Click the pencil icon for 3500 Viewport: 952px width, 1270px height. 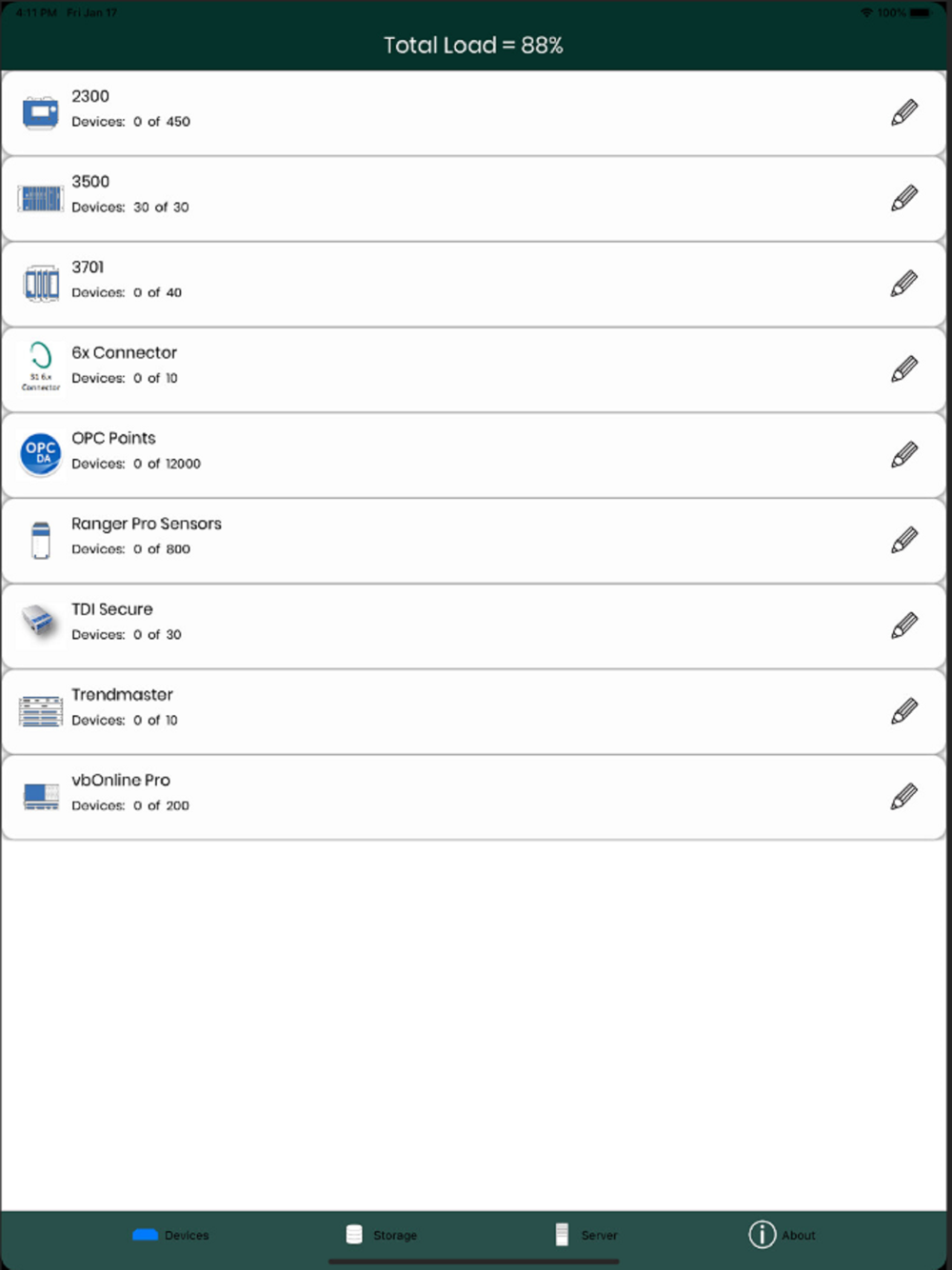coord(904,198)
